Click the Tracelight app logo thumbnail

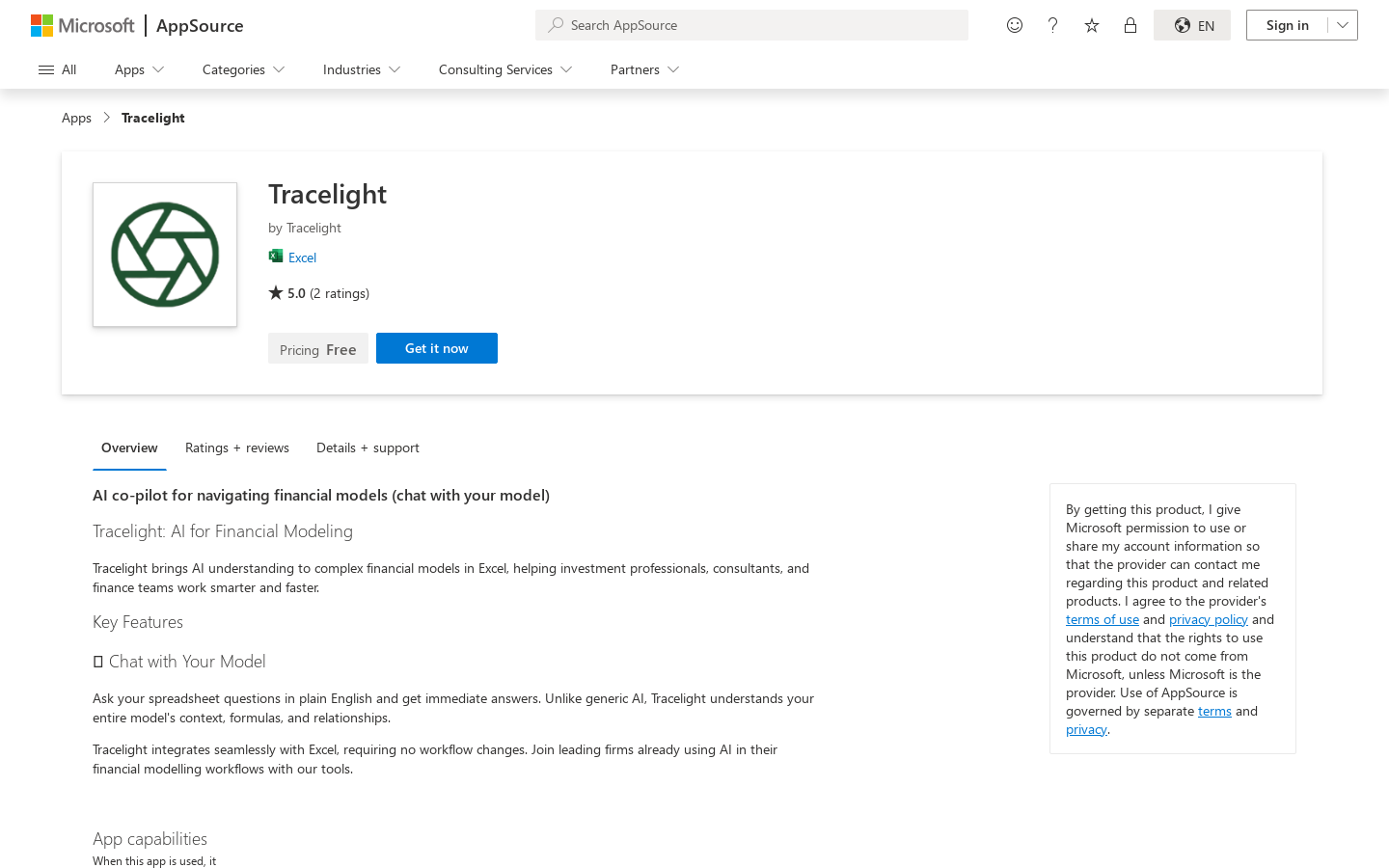coord(165,255)
